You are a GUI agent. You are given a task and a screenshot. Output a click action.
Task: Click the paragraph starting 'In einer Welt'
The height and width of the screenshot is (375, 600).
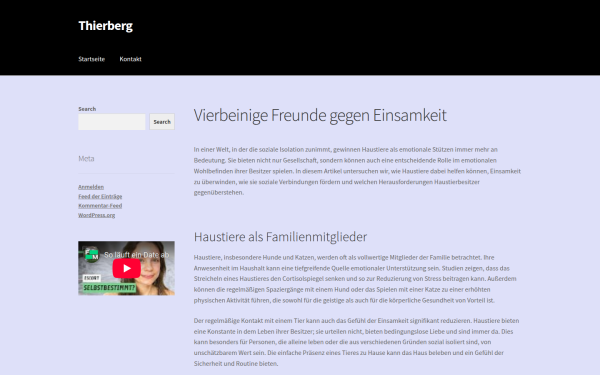click(357, 171)
